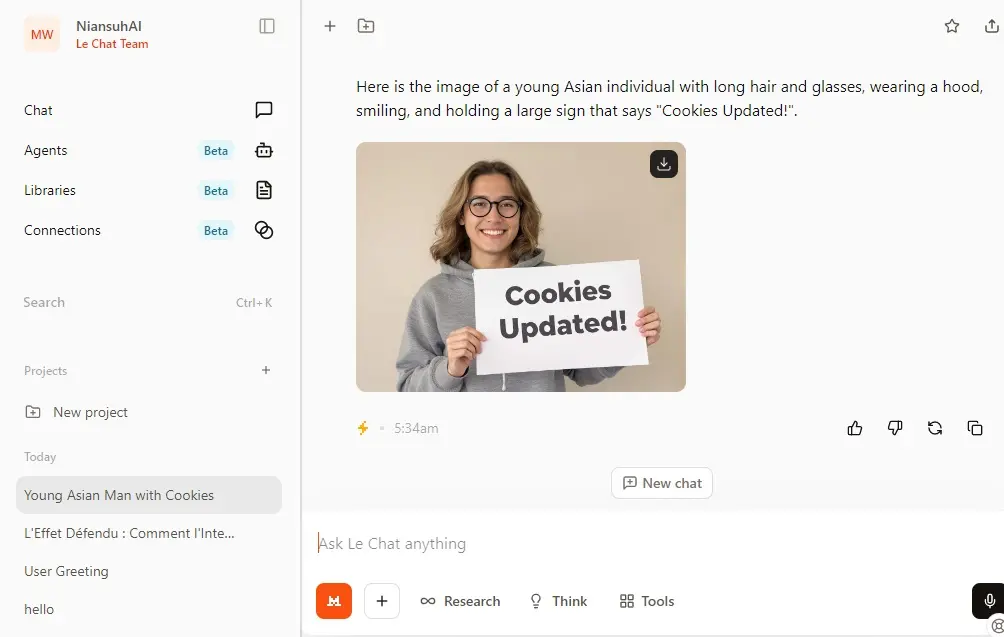Click the Search field in the sidebar
This screenshot has width=1004, height=637.
(x=149, y=302)
